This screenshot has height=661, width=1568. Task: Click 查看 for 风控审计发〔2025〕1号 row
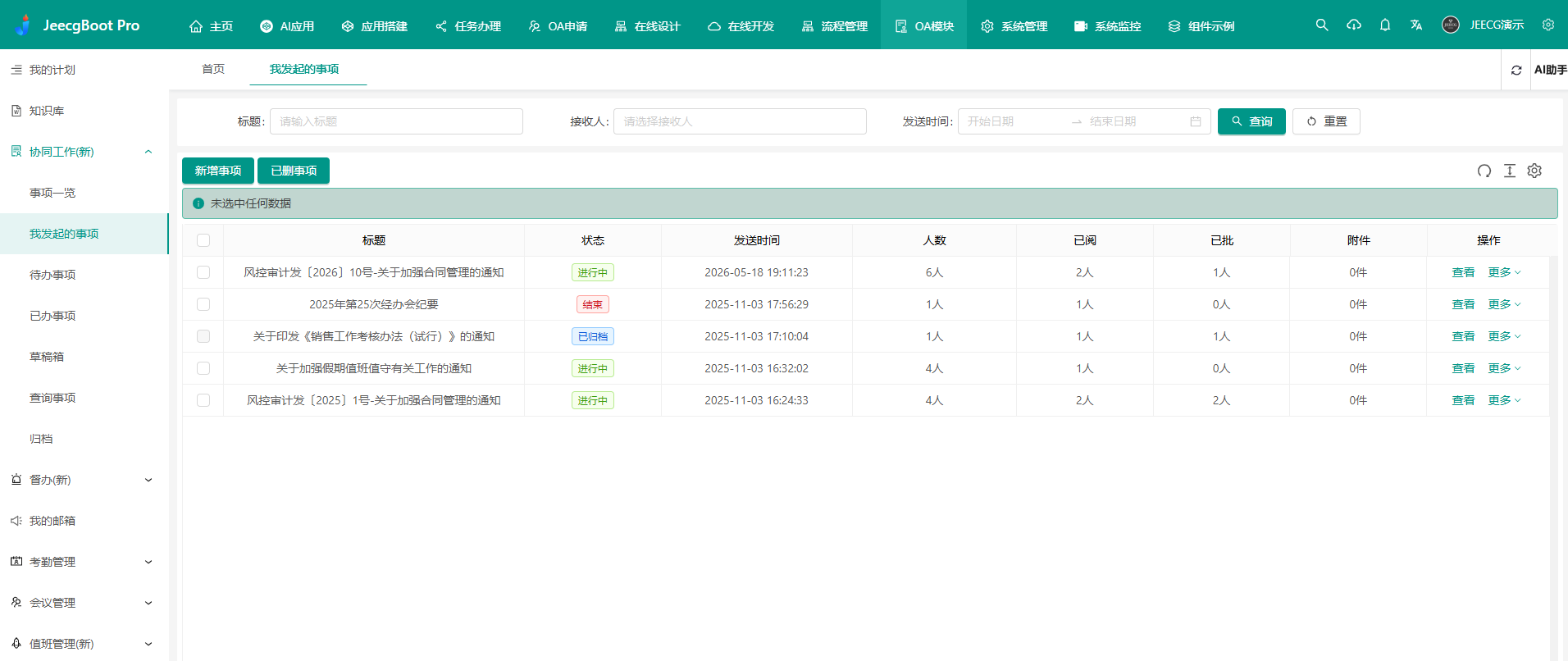1463,400
